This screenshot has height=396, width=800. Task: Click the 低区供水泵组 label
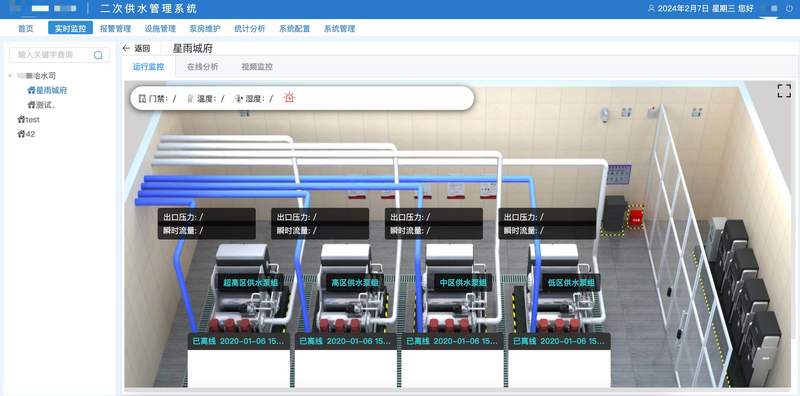coord(571,282)
